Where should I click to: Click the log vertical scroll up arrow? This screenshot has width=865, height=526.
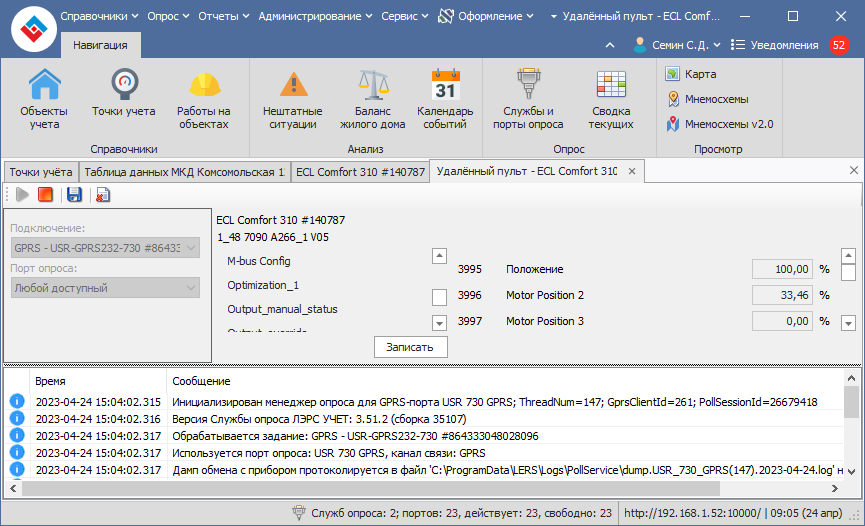(851, 378)
